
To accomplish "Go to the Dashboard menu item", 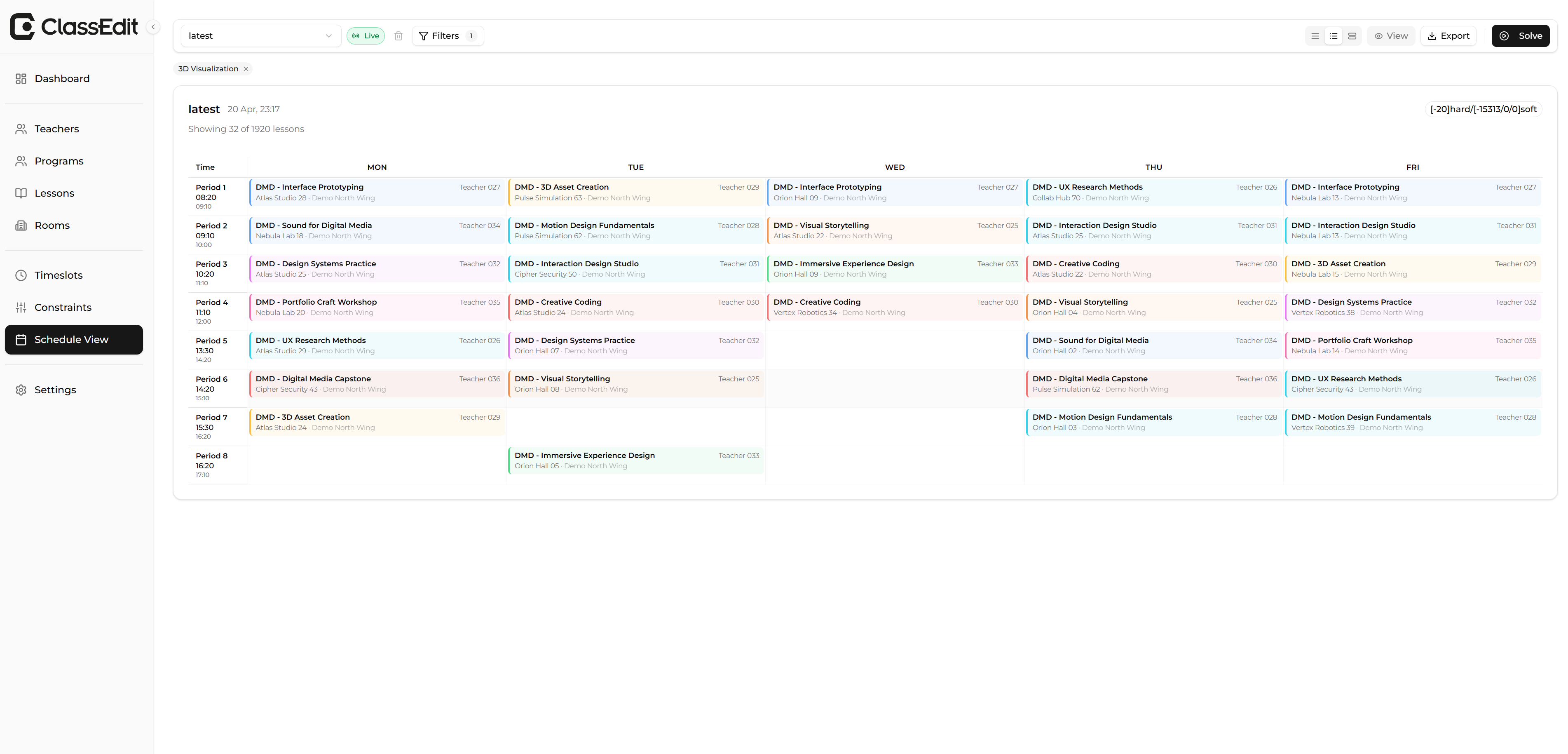I will click(x=61, y=79).
